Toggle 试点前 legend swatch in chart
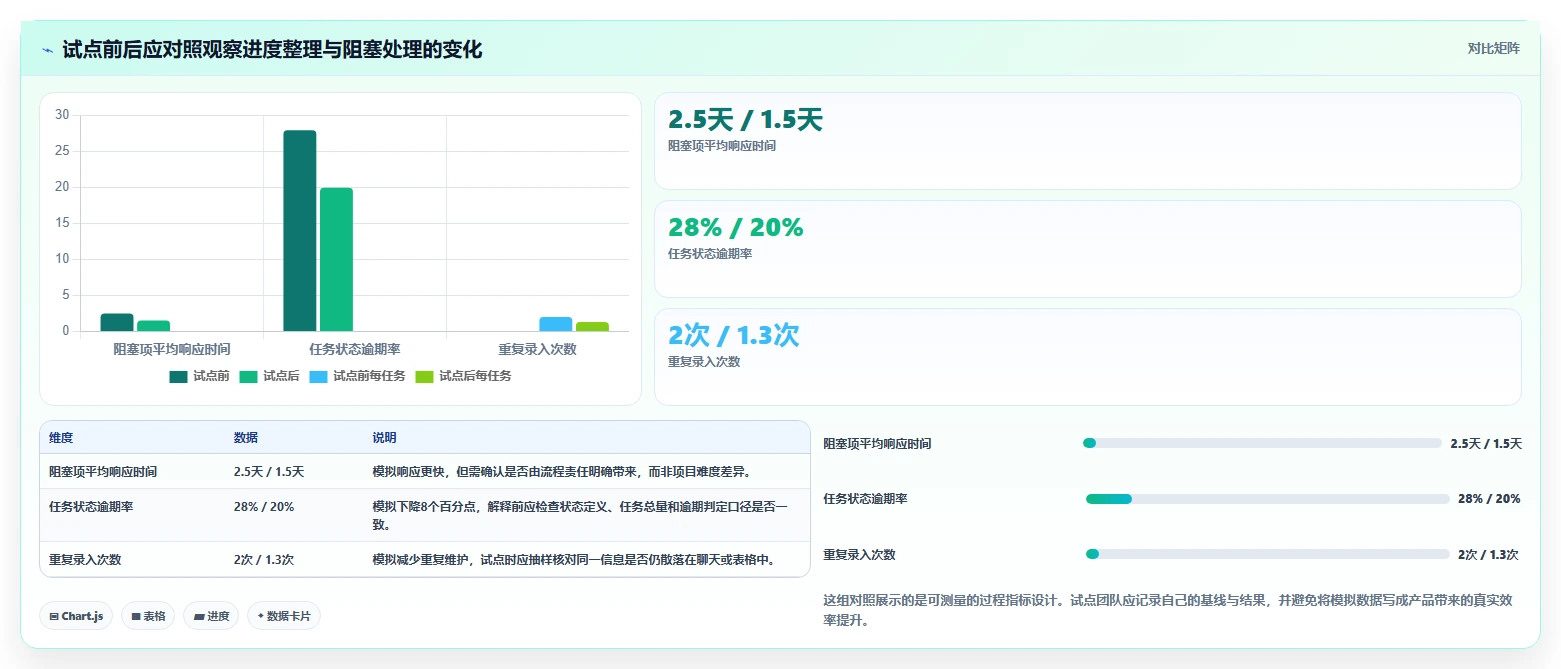The height and width of the screenshot is (669, 1561). click(179, 377)
